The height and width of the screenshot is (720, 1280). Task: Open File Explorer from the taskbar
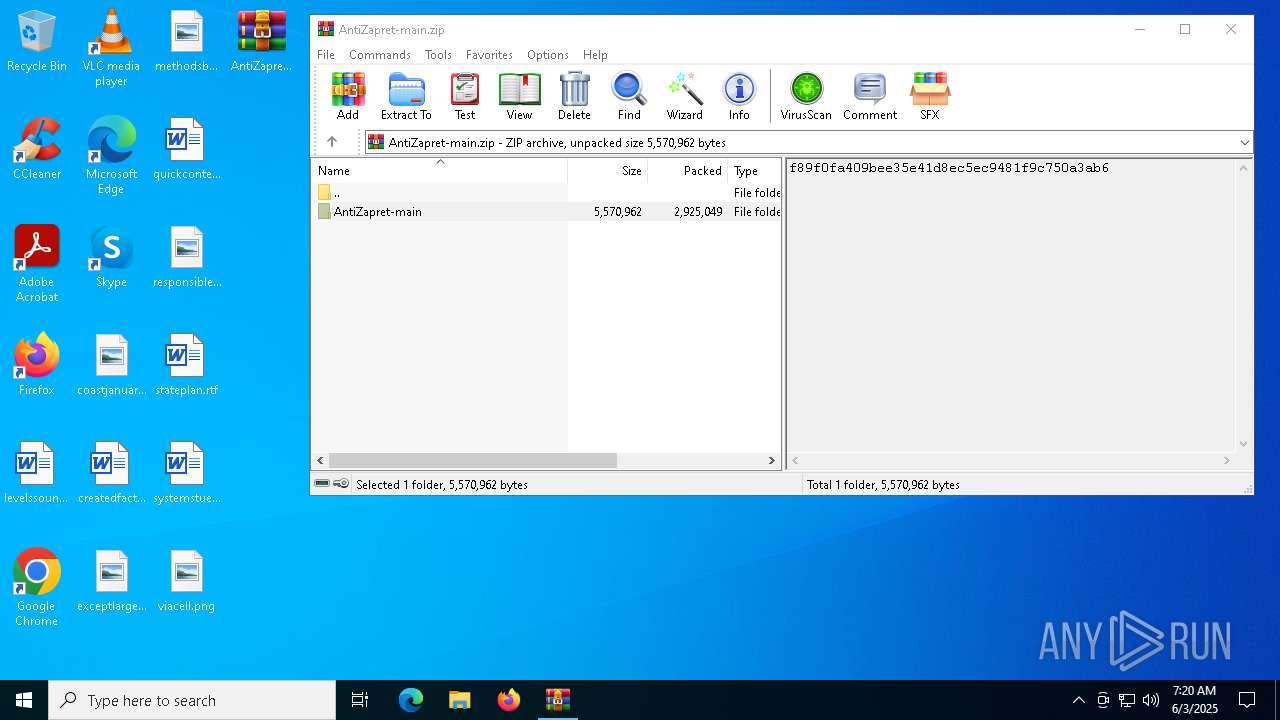(x=459, y=700)
